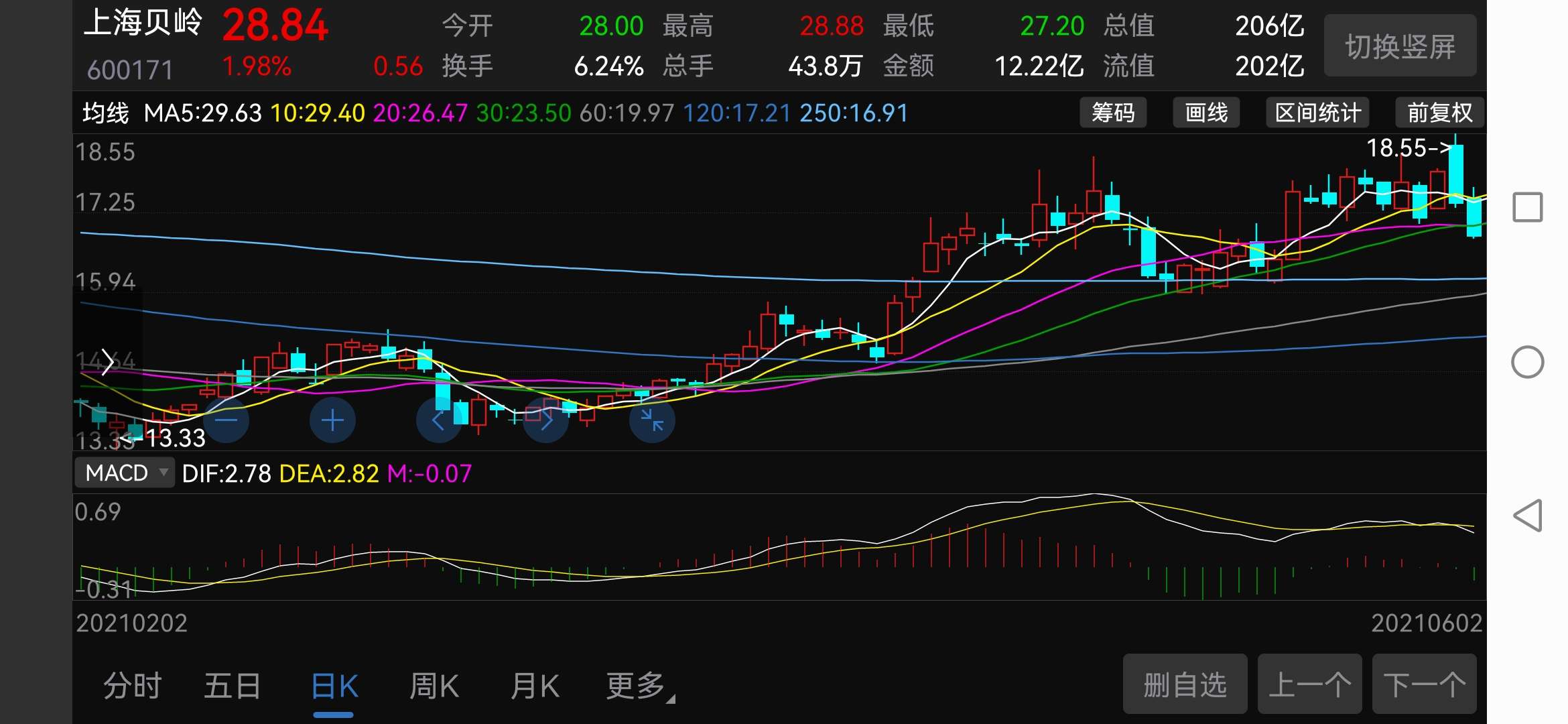Tap the collapse arrows chart control icon
The height and width of the screenshot is (724, 1568).
point(652,420)
